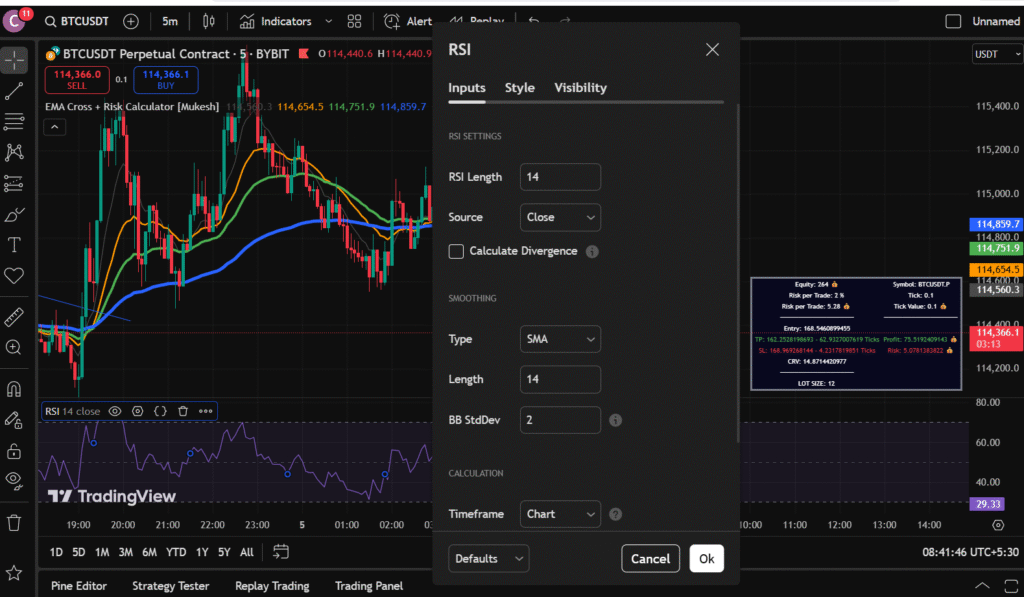Select chart layout square icon
Viewport: 1024px width, 597px height.
pyautogui.click(x=953, y=22)
